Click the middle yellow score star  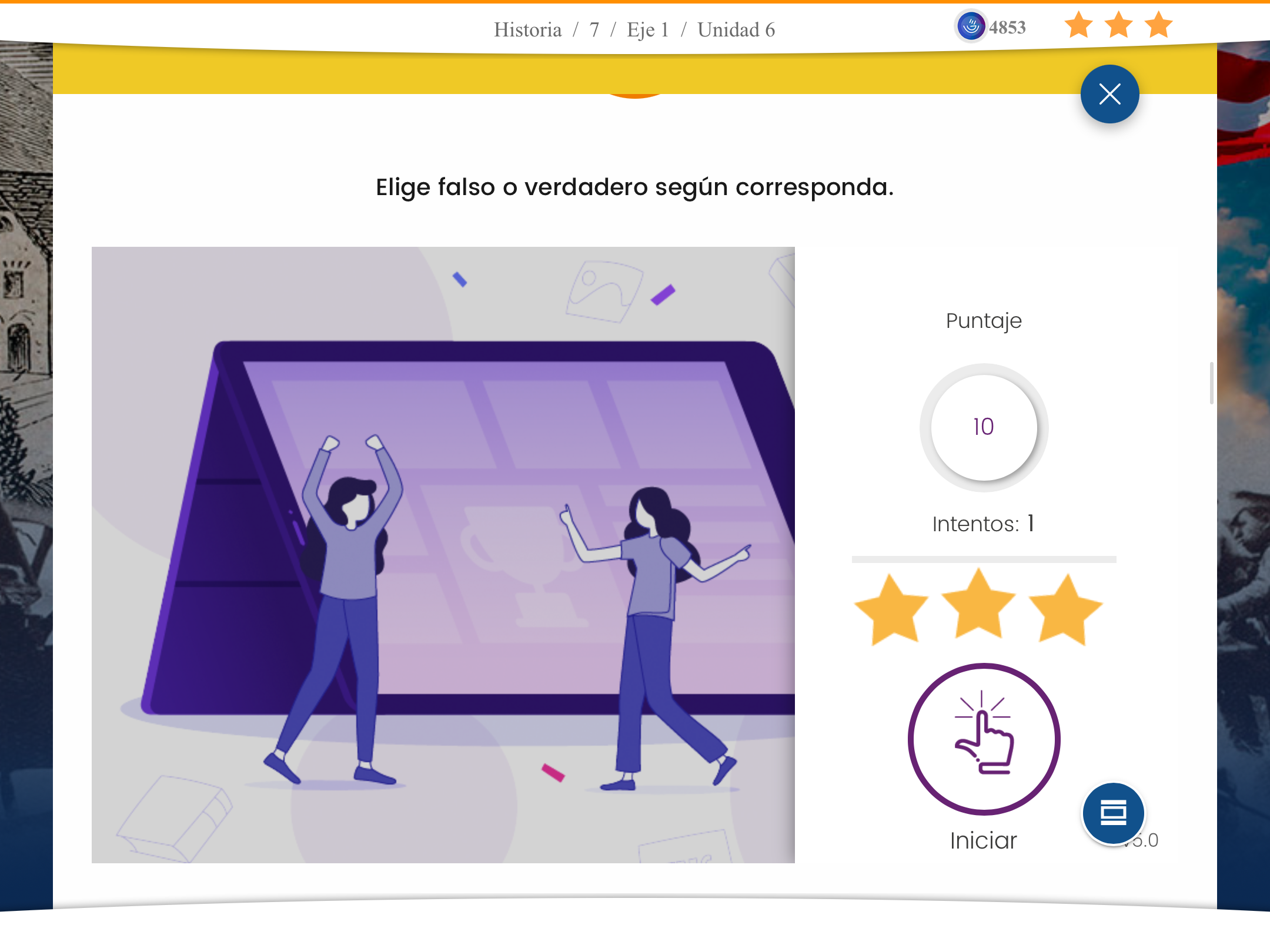tap(978, 604)
